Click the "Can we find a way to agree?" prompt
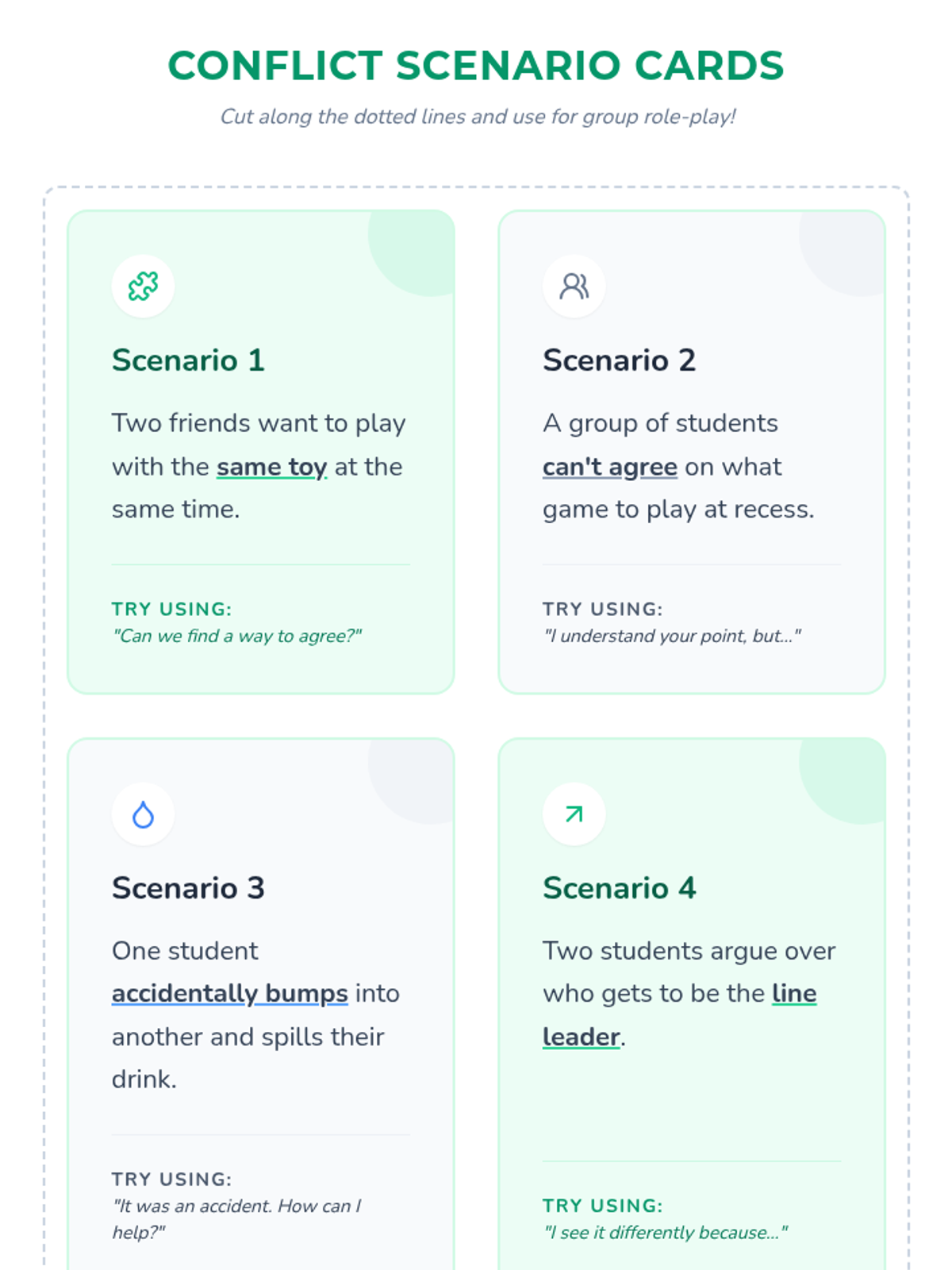The width and height of the screenshot is (952, 1270). point(237,636)
